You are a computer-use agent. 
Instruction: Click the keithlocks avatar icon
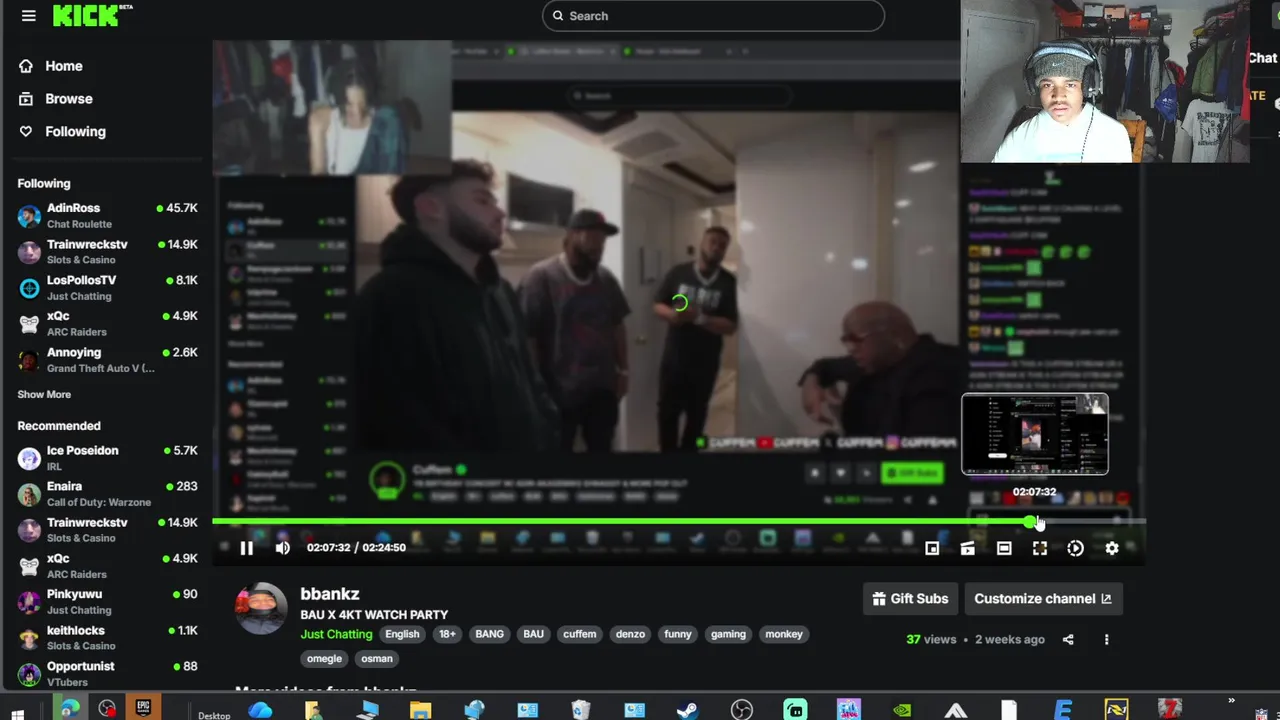(x=29, y=638)
